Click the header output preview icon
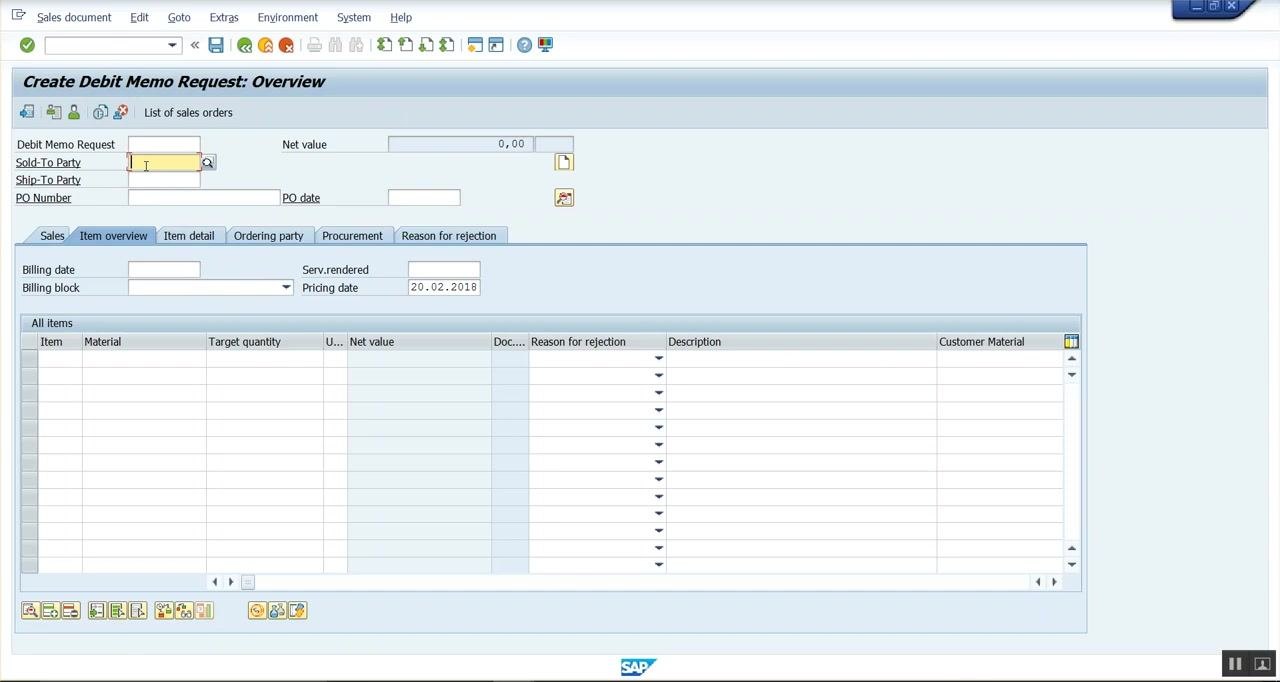 click(53, 112)
